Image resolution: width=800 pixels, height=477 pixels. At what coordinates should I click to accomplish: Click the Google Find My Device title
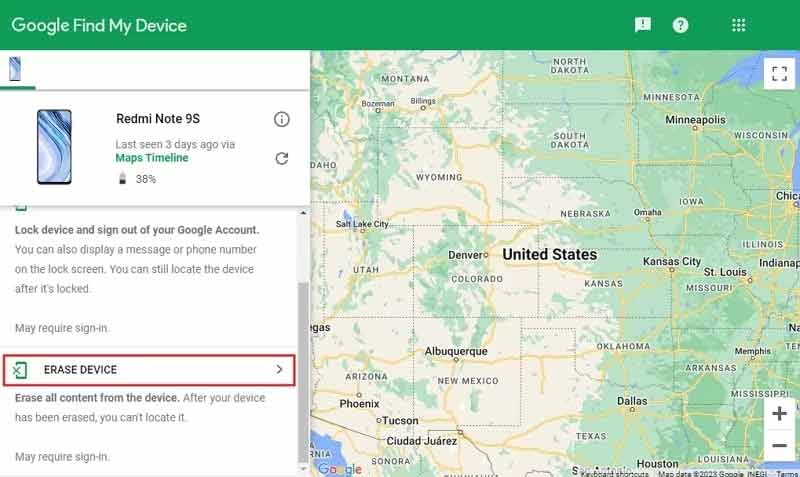pyautogui.click(x=99, y=25)
